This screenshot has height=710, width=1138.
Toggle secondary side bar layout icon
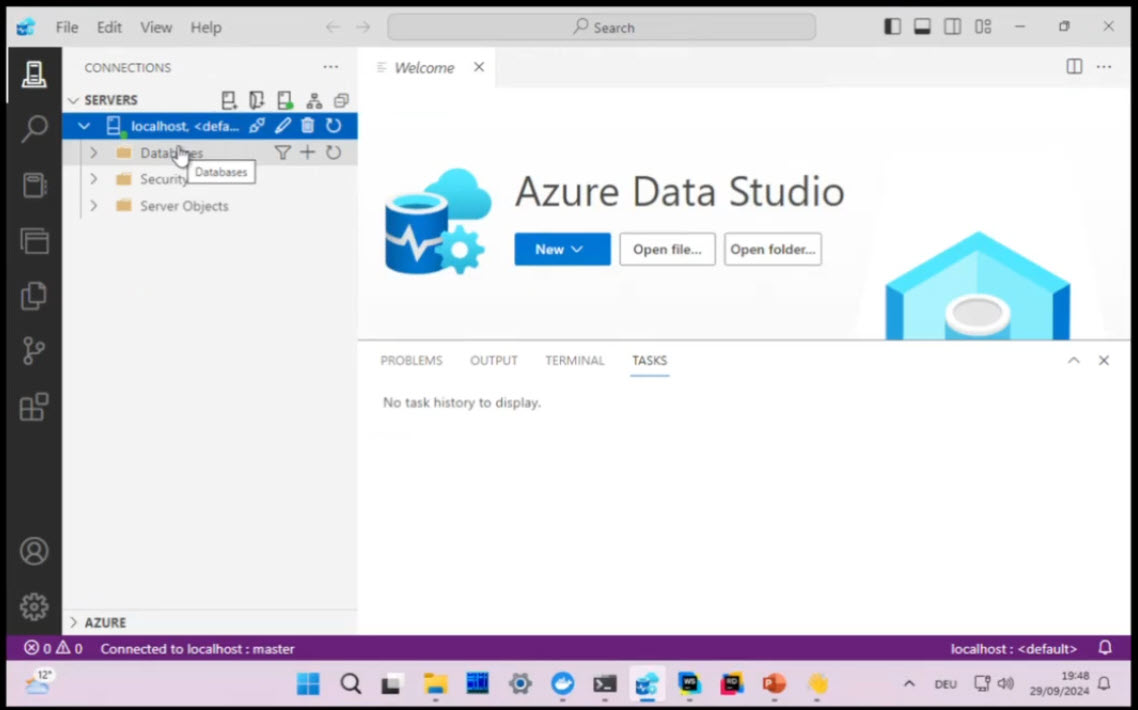(x=952, y=27)
